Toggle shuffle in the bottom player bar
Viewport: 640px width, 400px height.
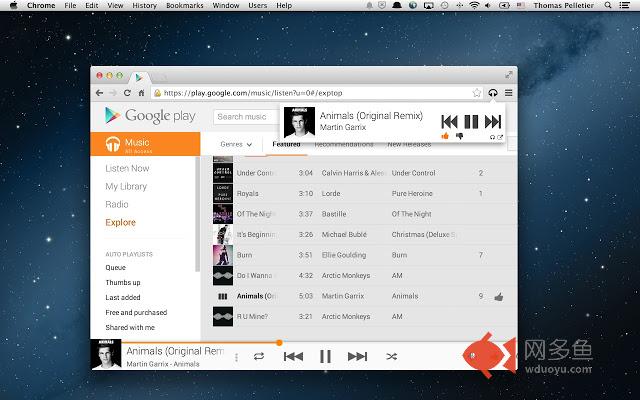tap(391, 356)
